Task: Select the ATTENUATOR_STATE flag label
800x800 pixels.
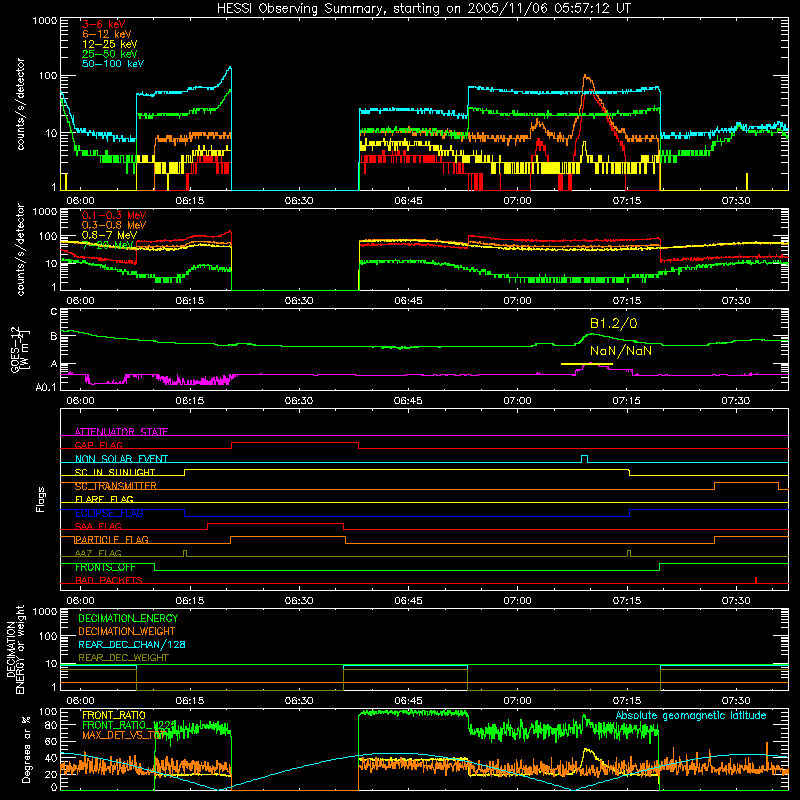Action: pyautogui.click(x=121, y=432)
